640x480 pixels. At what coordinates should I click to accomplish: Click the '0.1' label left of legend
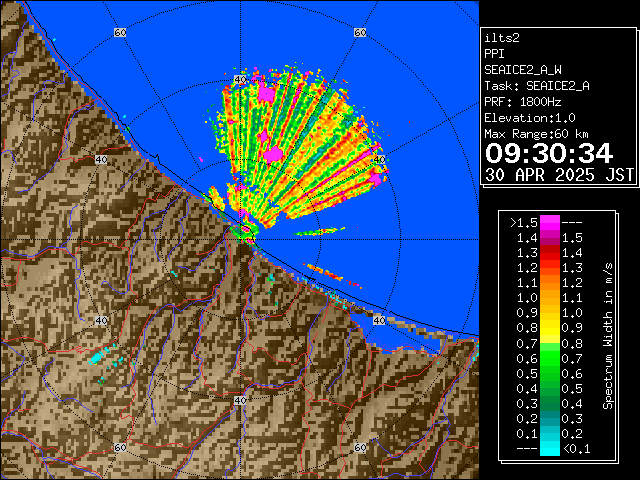pos(527,434)
